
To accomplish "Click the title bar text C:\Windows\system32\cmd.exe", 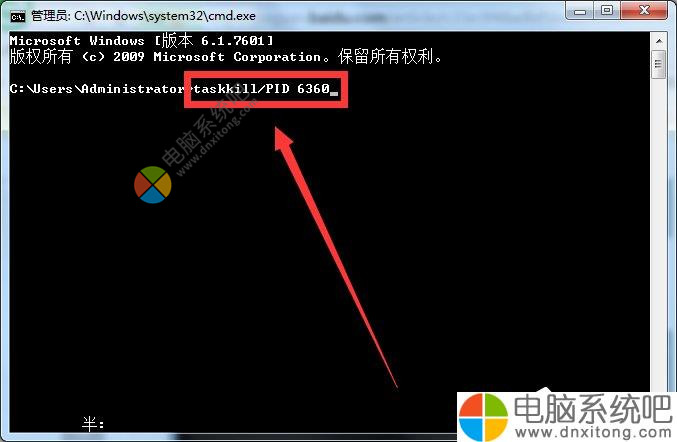I will (165, 16).
